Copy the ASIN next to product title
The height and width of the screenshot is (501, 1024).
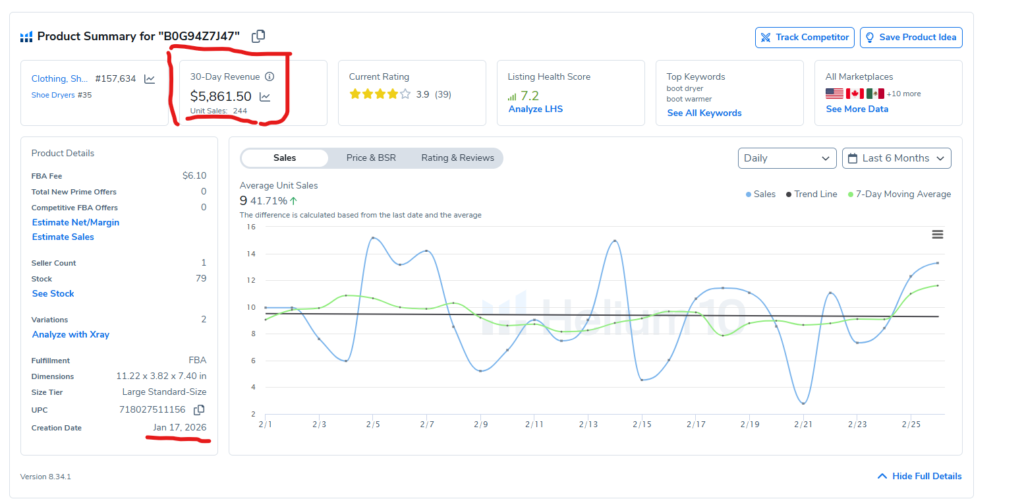pyautogui.click(x=258, y=37)
